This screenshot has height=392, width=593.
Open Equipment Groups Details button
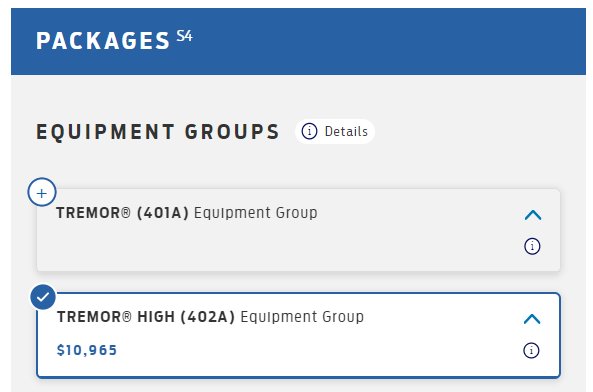tap(335, 131)
